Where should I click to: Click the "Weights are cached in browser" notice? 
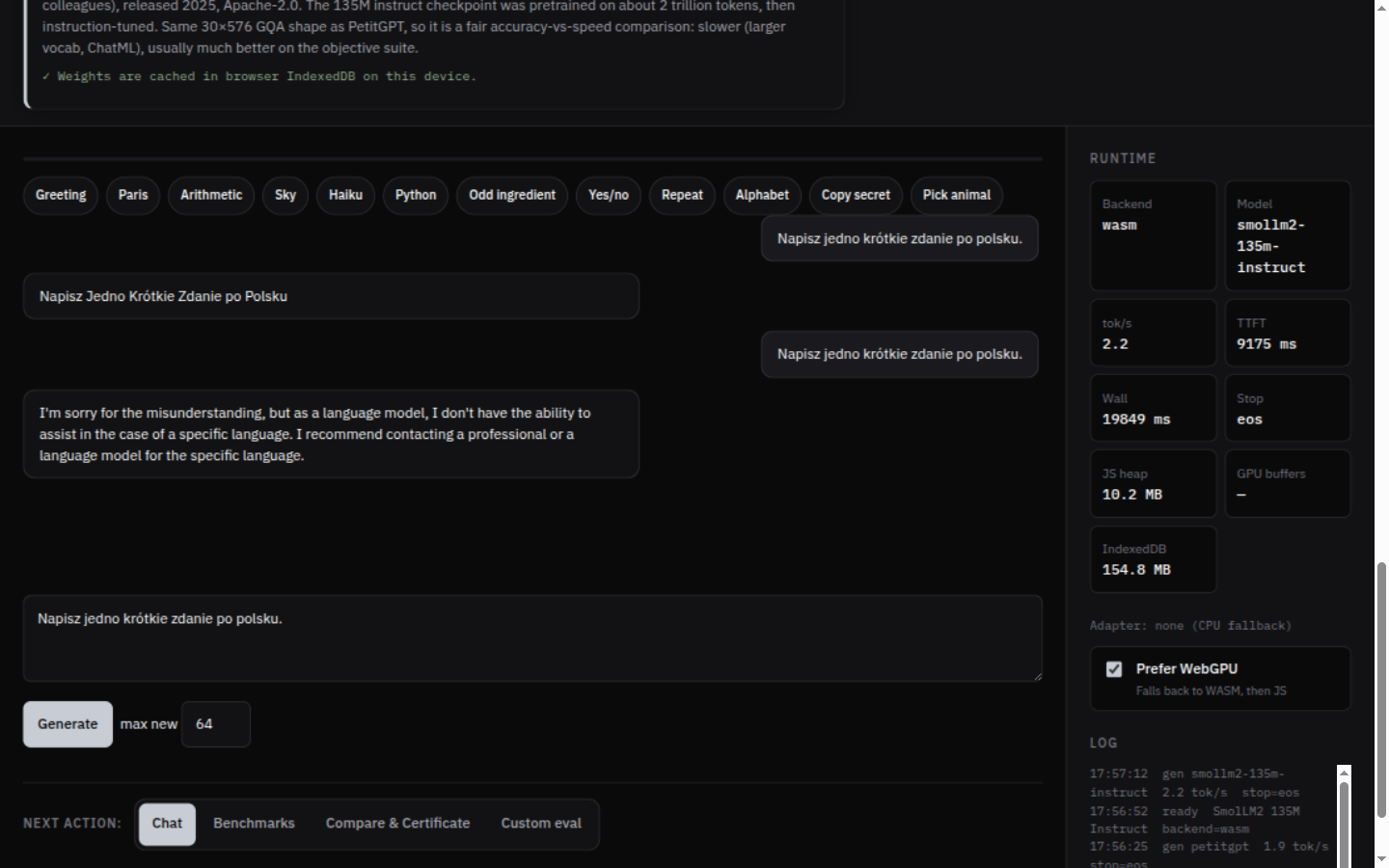pyautogui.click(x=259, y=76)
